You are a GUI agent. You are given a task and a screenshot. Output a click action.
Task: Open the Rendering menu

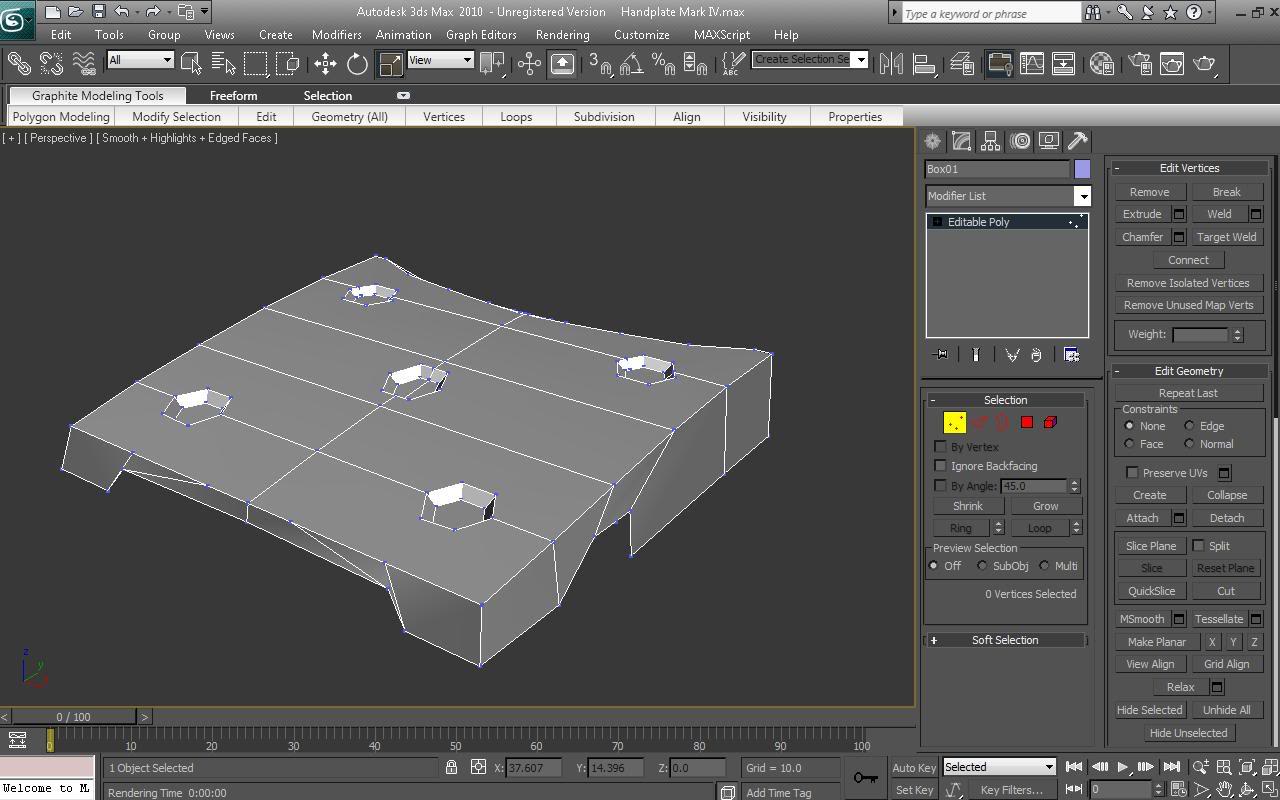[562, 34]
